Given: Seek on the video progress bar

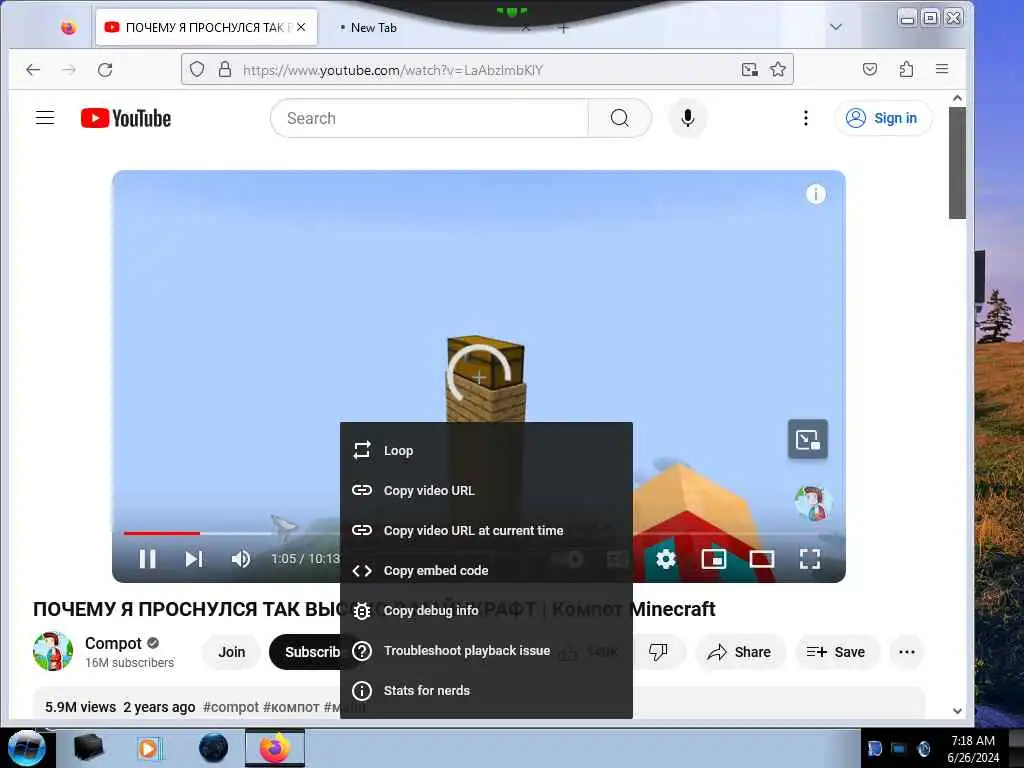Looking at the screenshot, I should point(479,534).
